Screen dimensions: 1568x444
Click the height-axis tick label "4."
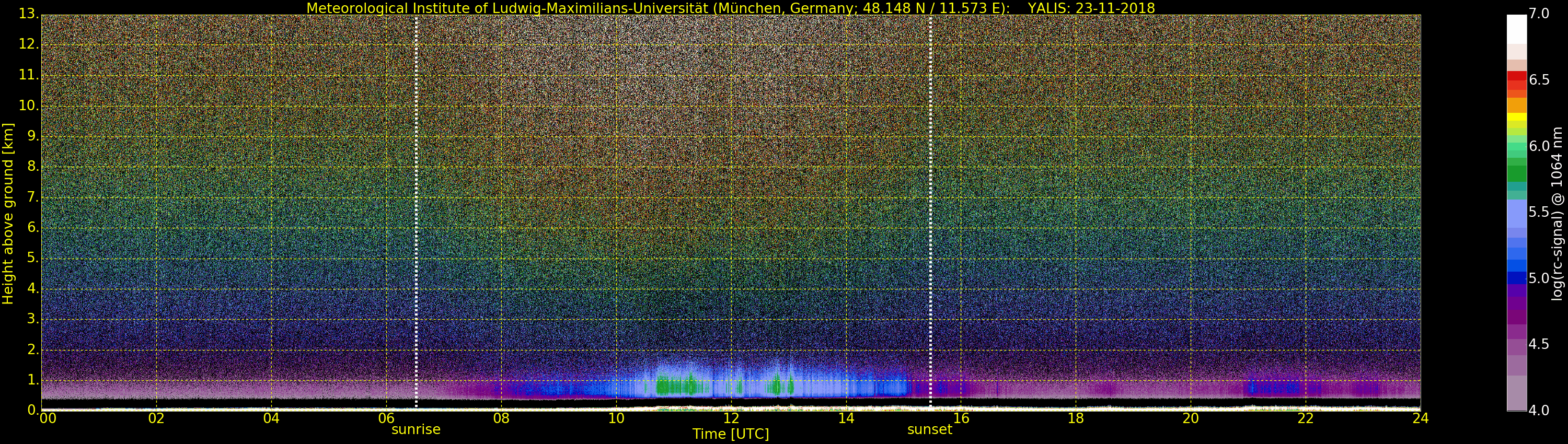(33, 288)
